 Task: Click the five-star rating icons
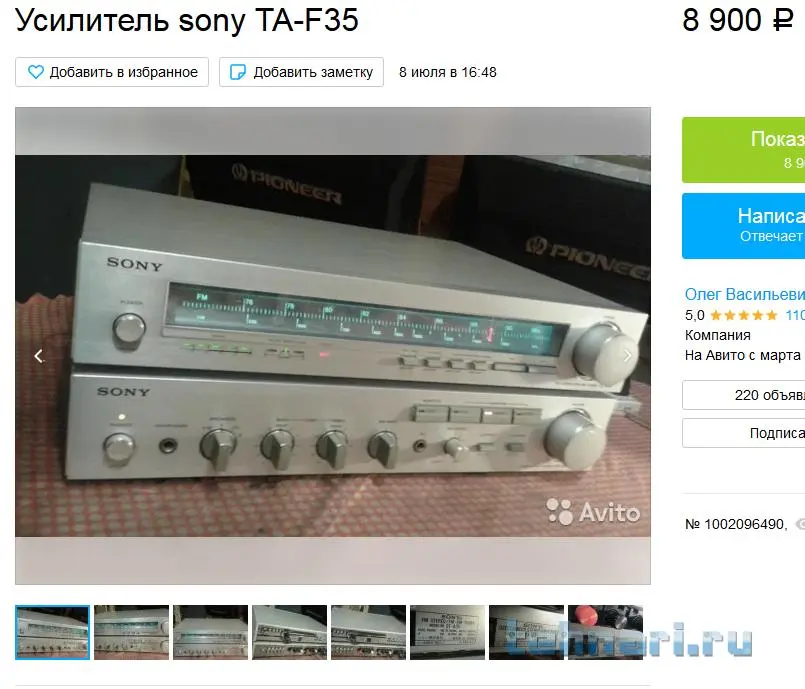pos(743,315)
